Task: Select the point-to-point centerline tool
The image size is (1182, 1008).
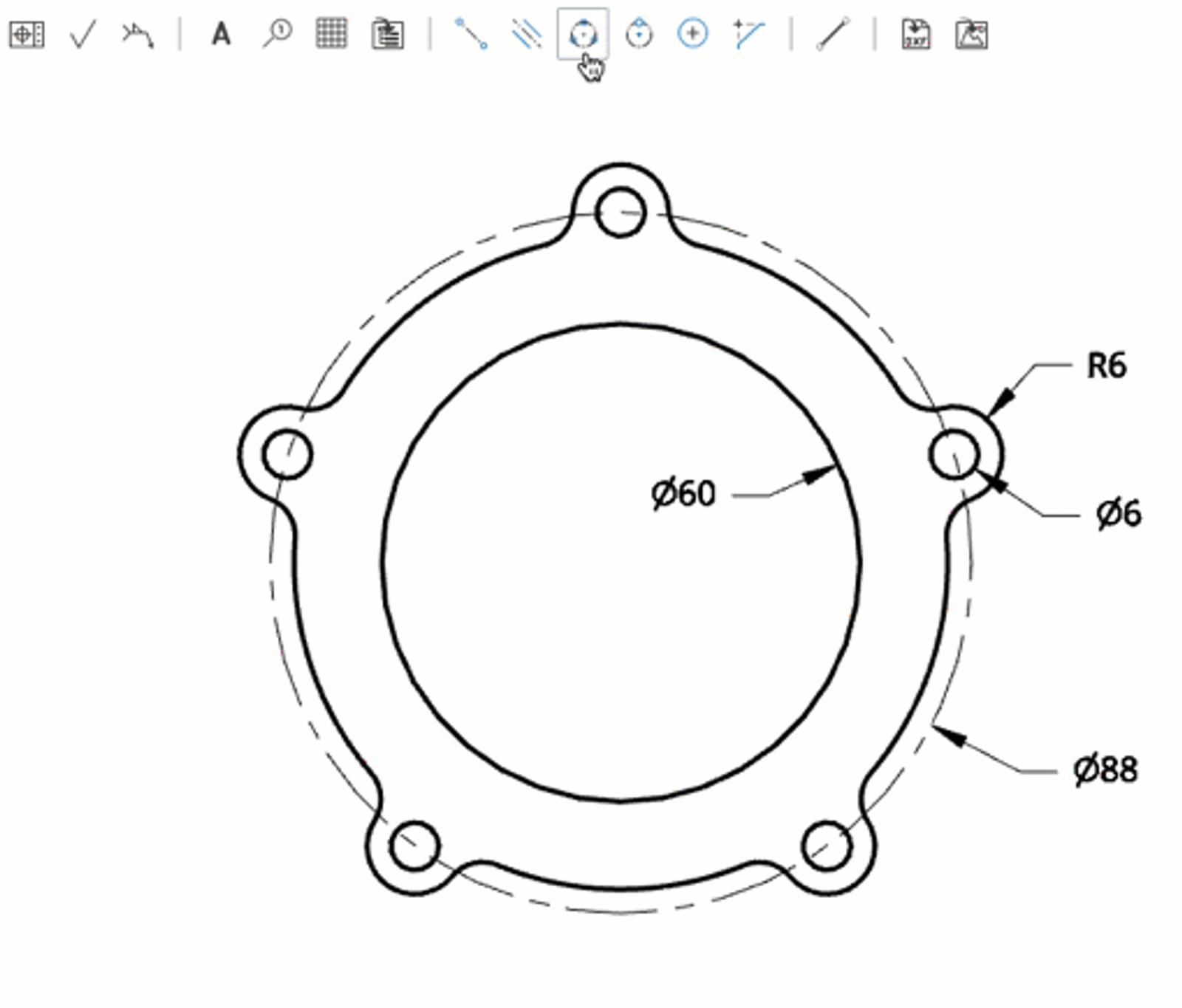Action: [471, 34]
